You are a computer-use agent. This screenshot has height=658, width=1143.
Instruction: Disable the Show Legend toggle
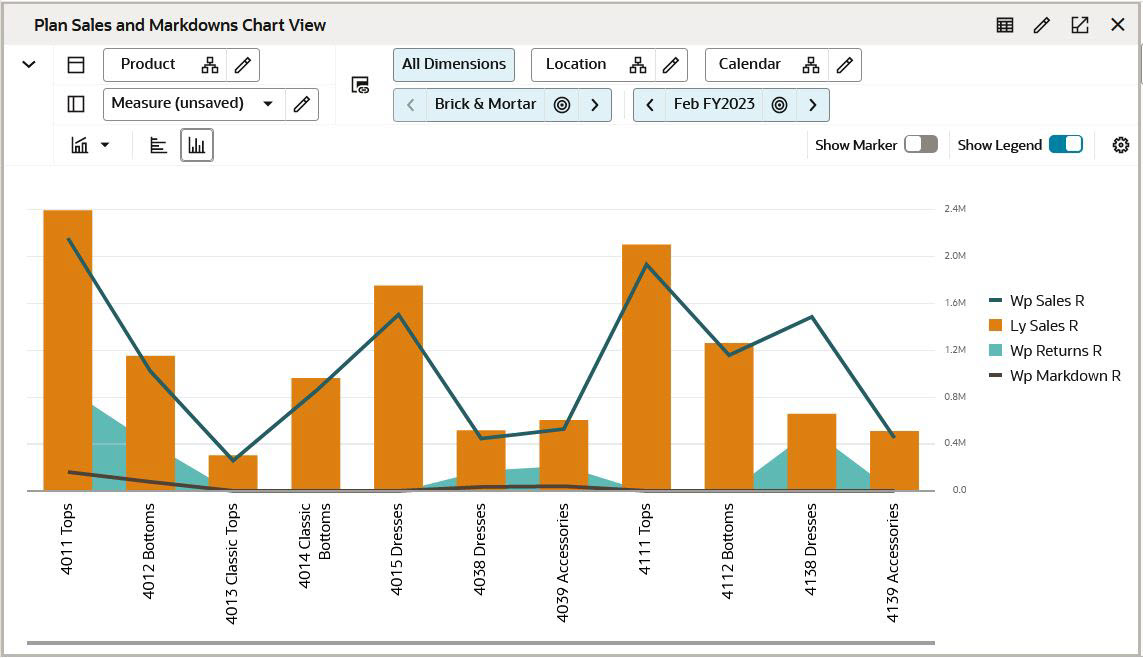point(1066,144)
